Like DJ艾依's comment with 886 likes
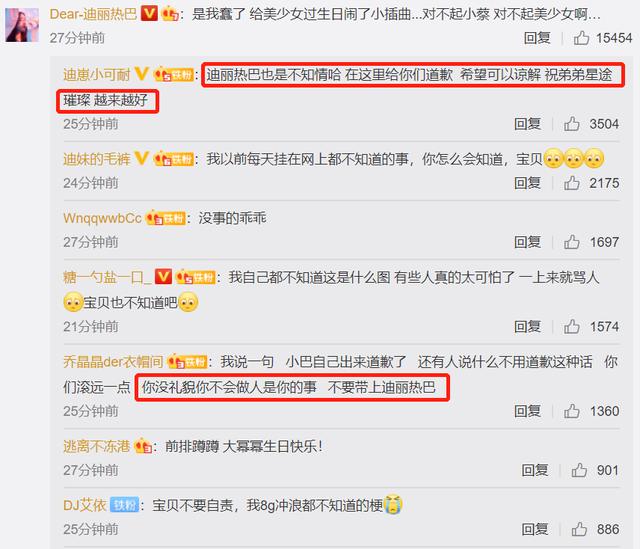Screen dimensions: 640x549 [579, 529]
